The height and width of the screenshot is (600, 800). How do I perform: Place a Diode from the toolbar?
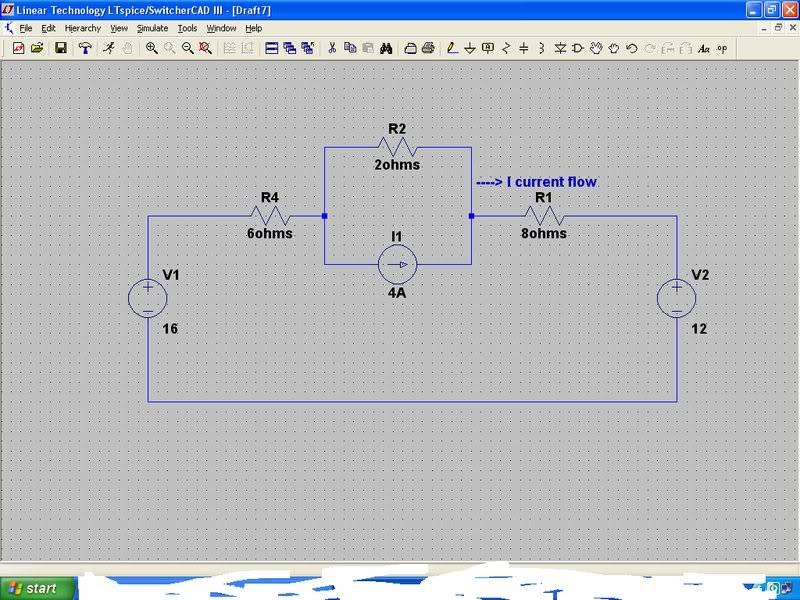click(x=560, y=48)
